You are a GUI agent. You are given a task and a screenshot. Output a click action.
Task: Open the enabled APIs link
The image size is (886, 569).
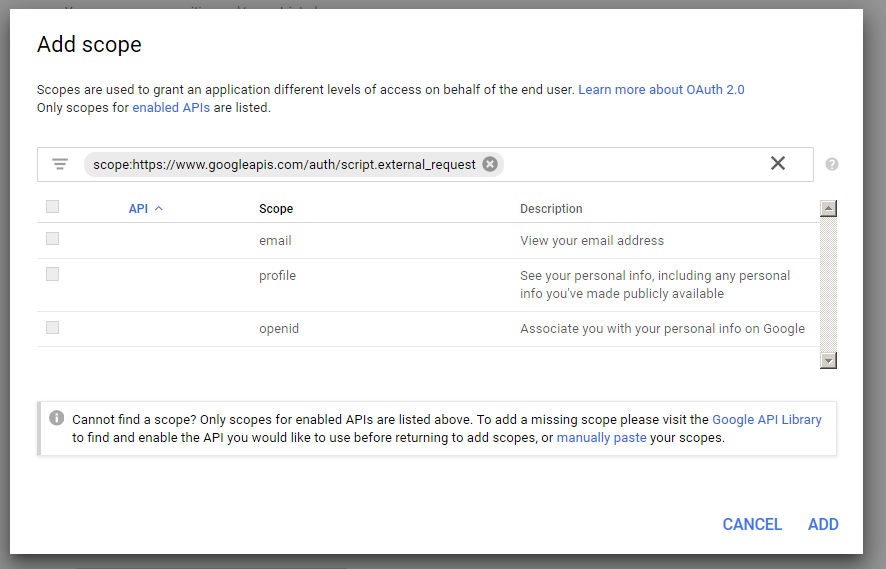point(171,108)
